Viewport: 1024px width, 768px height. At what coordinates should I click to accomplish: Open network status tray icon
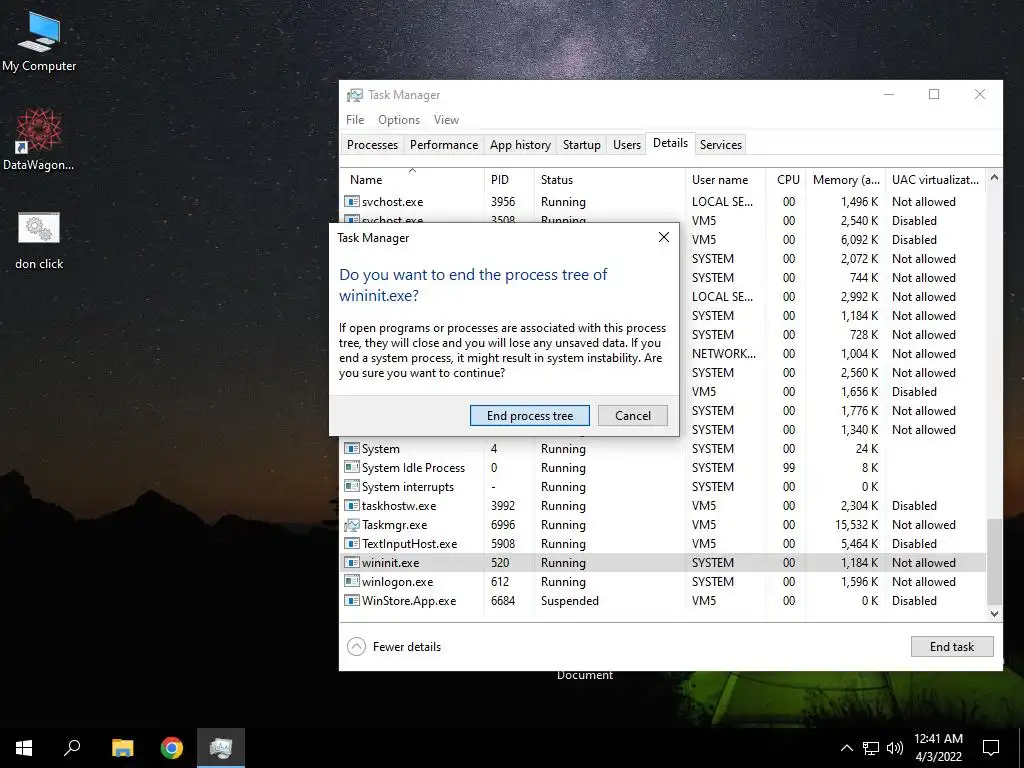click(871, 748)
